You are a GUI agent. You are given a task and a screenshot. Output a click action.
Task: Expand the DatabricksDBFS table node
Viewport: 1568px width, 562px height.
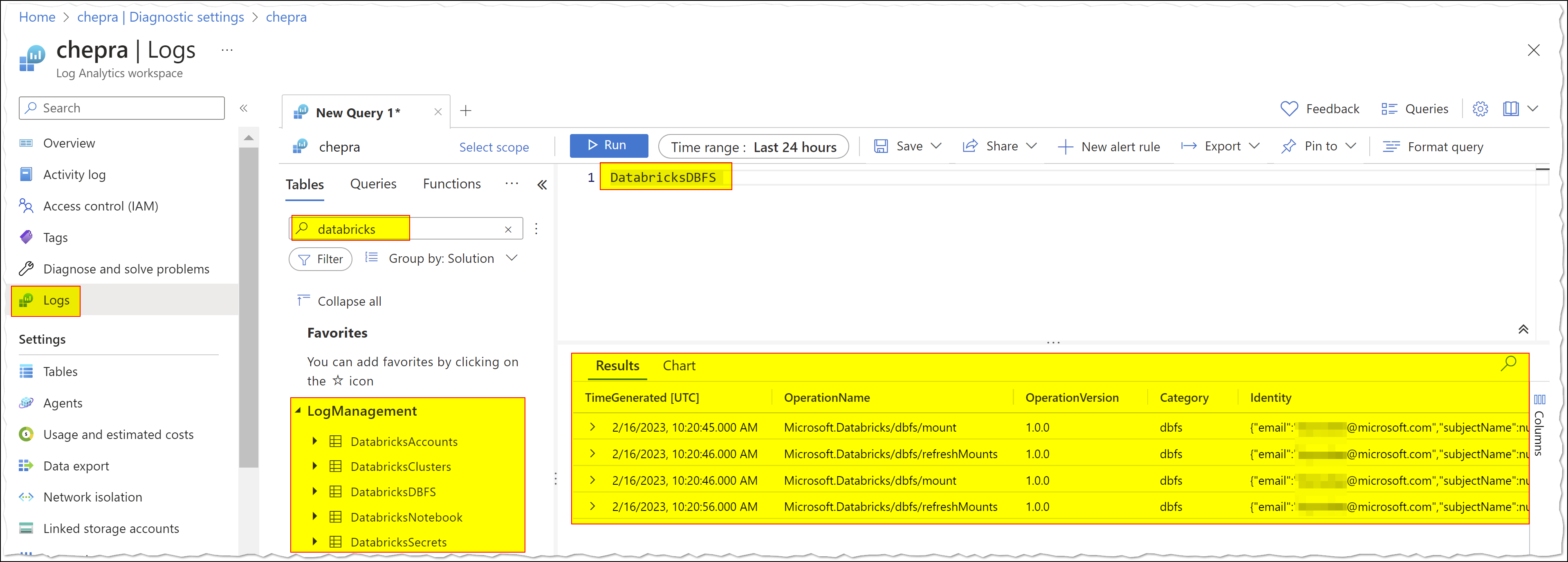tap(315, 491)
